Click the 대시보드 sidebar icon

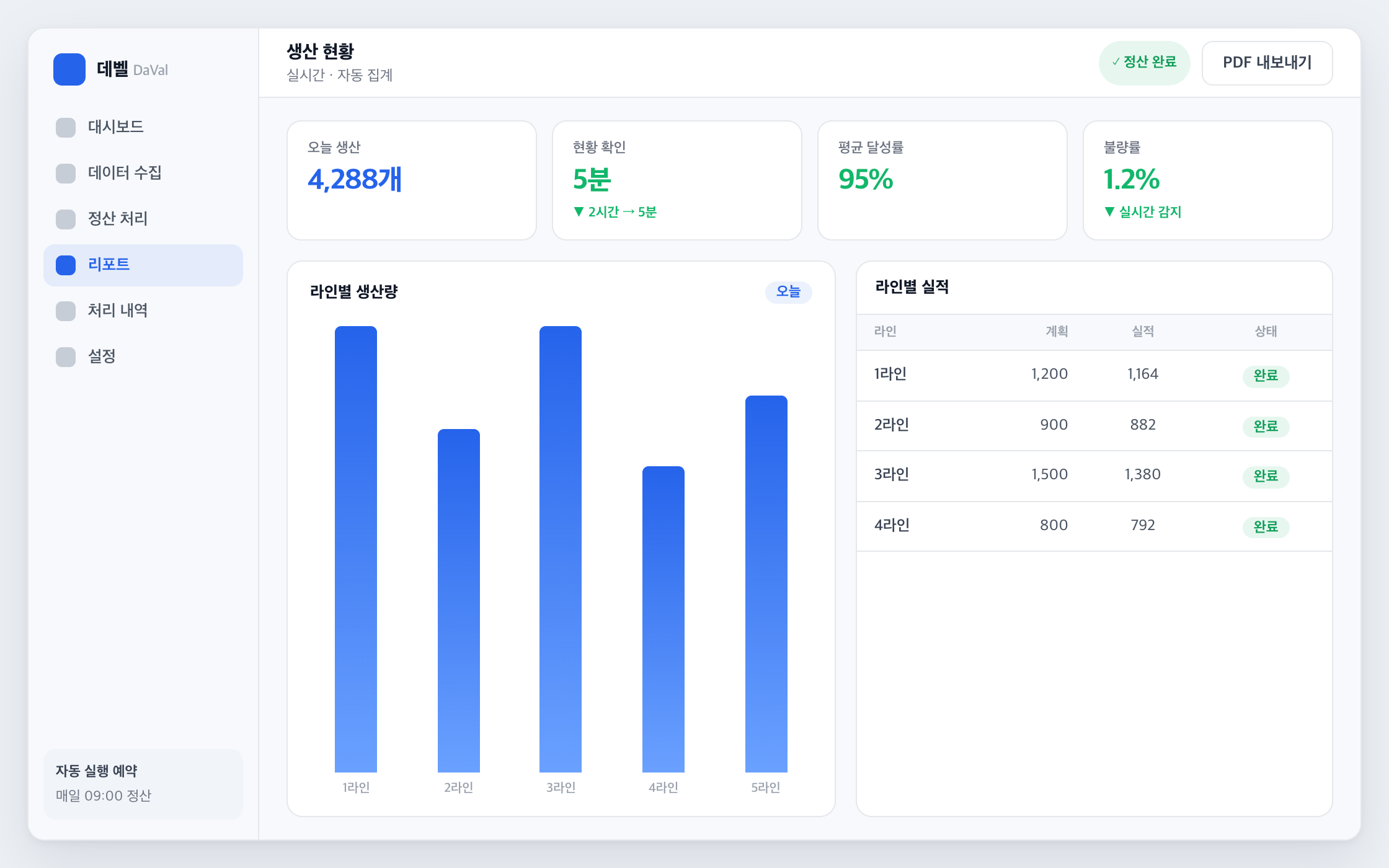pos(66,128)
